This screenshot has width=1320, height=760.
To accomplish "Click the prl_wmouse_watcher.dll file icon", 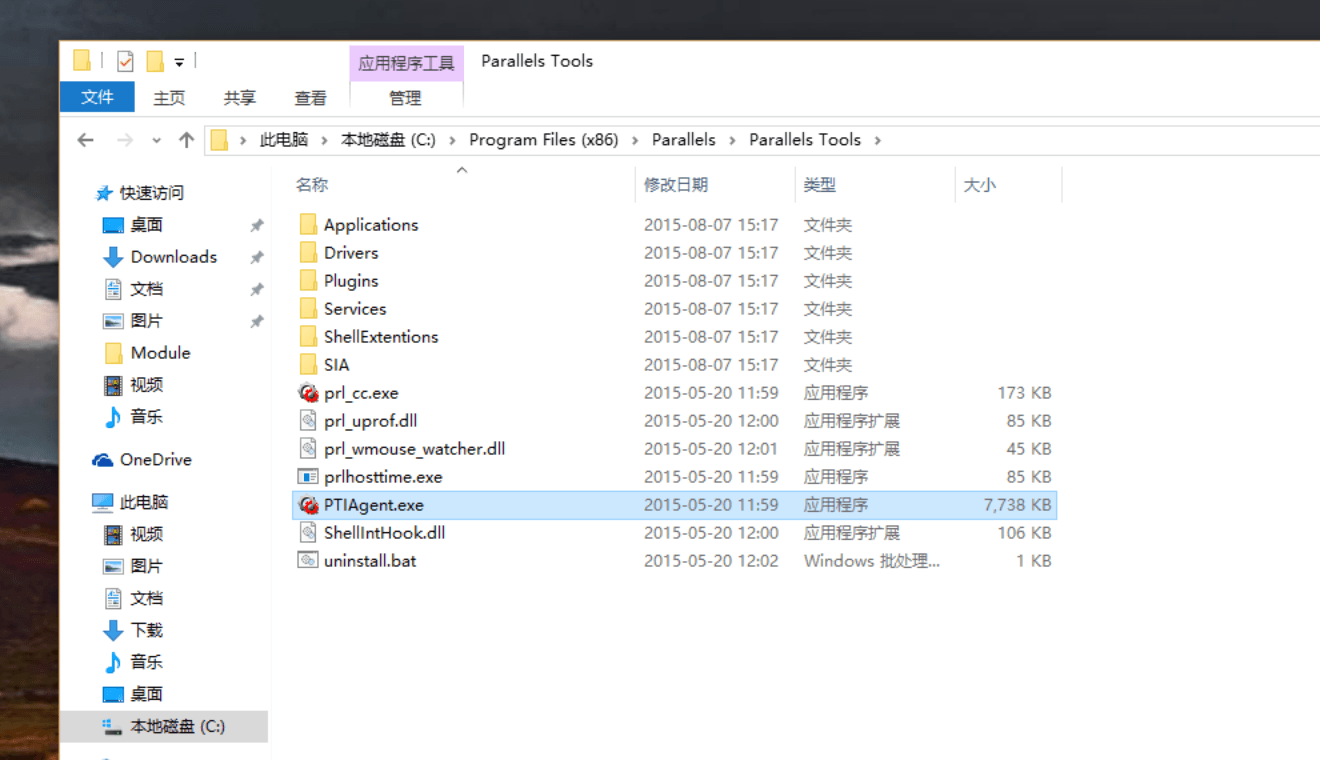I will coord(308,449).
